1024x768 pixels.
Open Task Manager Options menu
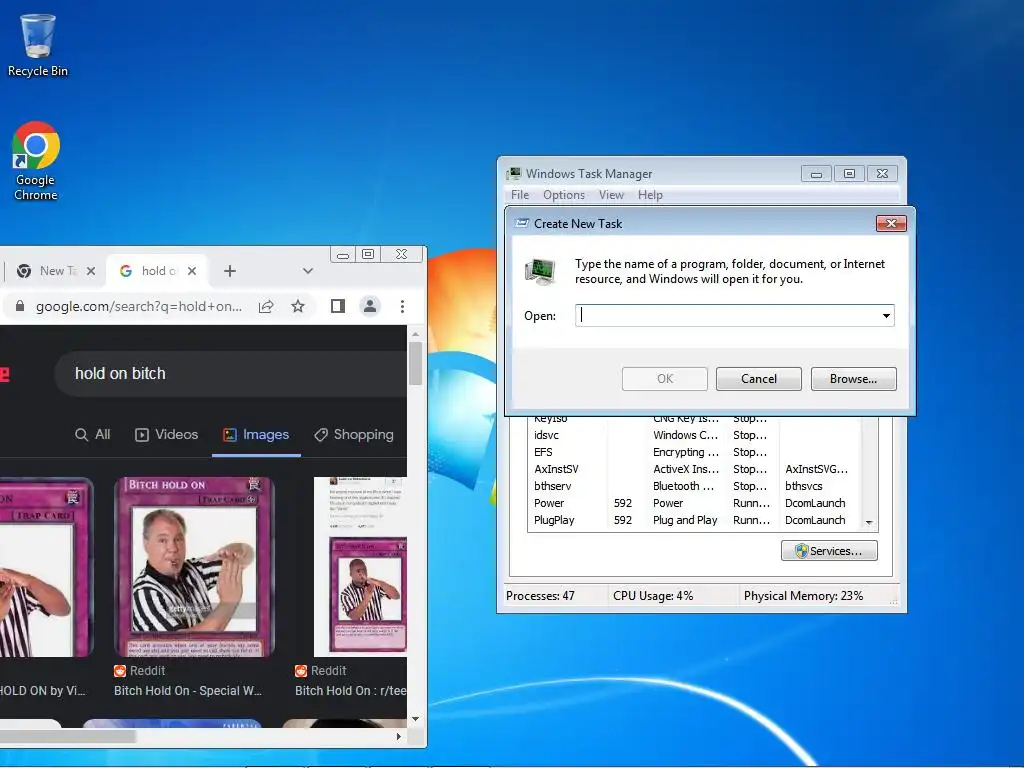564,195
